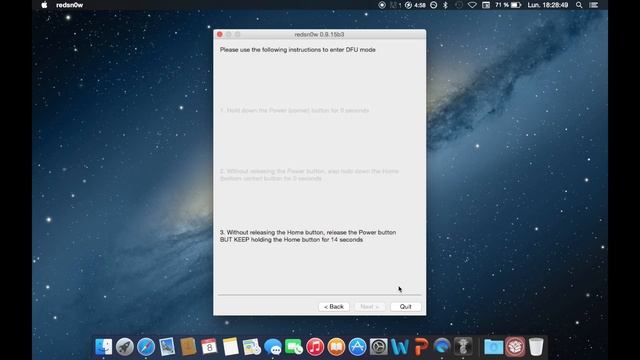Click the display mirroring menu bar icon
The height and width of the screenshot is (360, 640).
486,5
